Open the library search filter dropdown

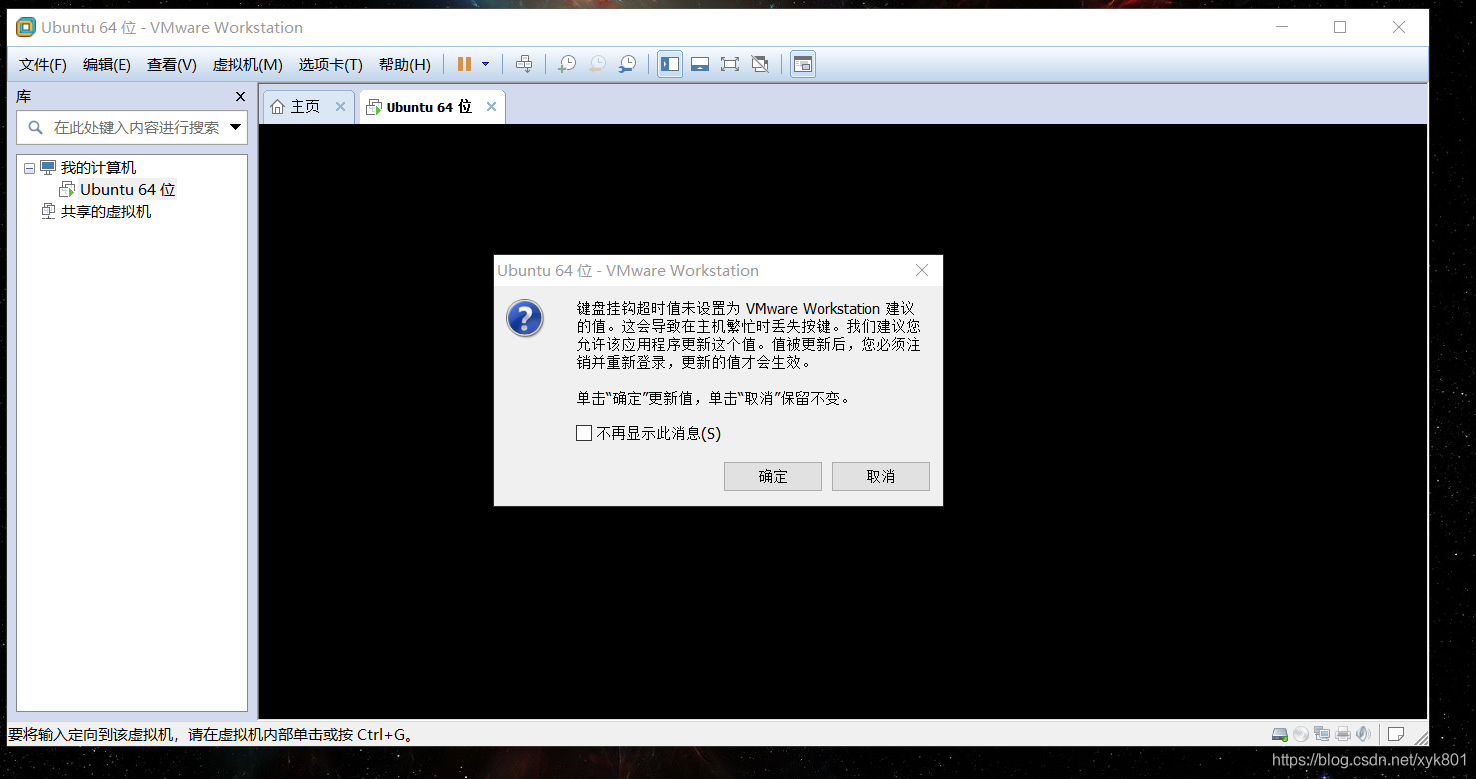236,127
